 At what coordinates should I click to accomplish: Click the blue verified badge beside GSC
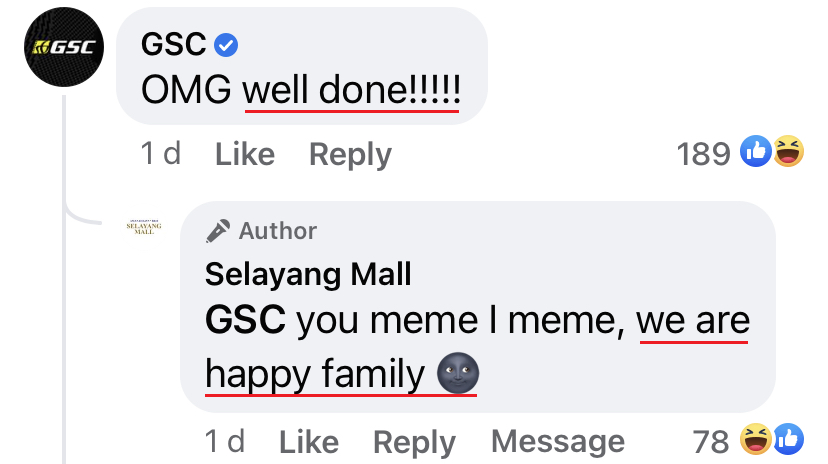tap(226, 46)
